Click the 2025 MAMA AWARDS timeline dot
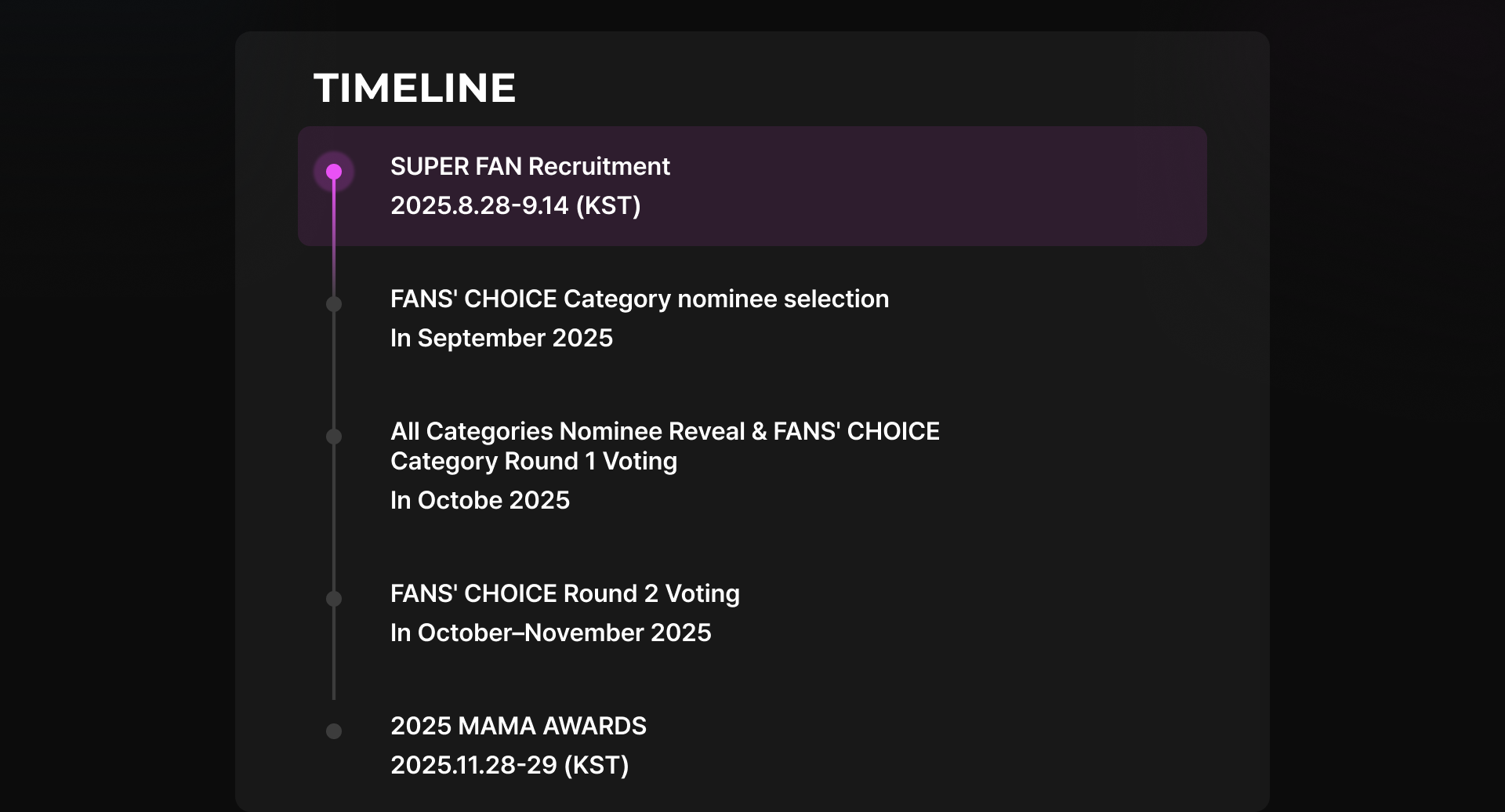This screenshot has height=812, width=1505. pyautogui.click(x=334, y=731)
